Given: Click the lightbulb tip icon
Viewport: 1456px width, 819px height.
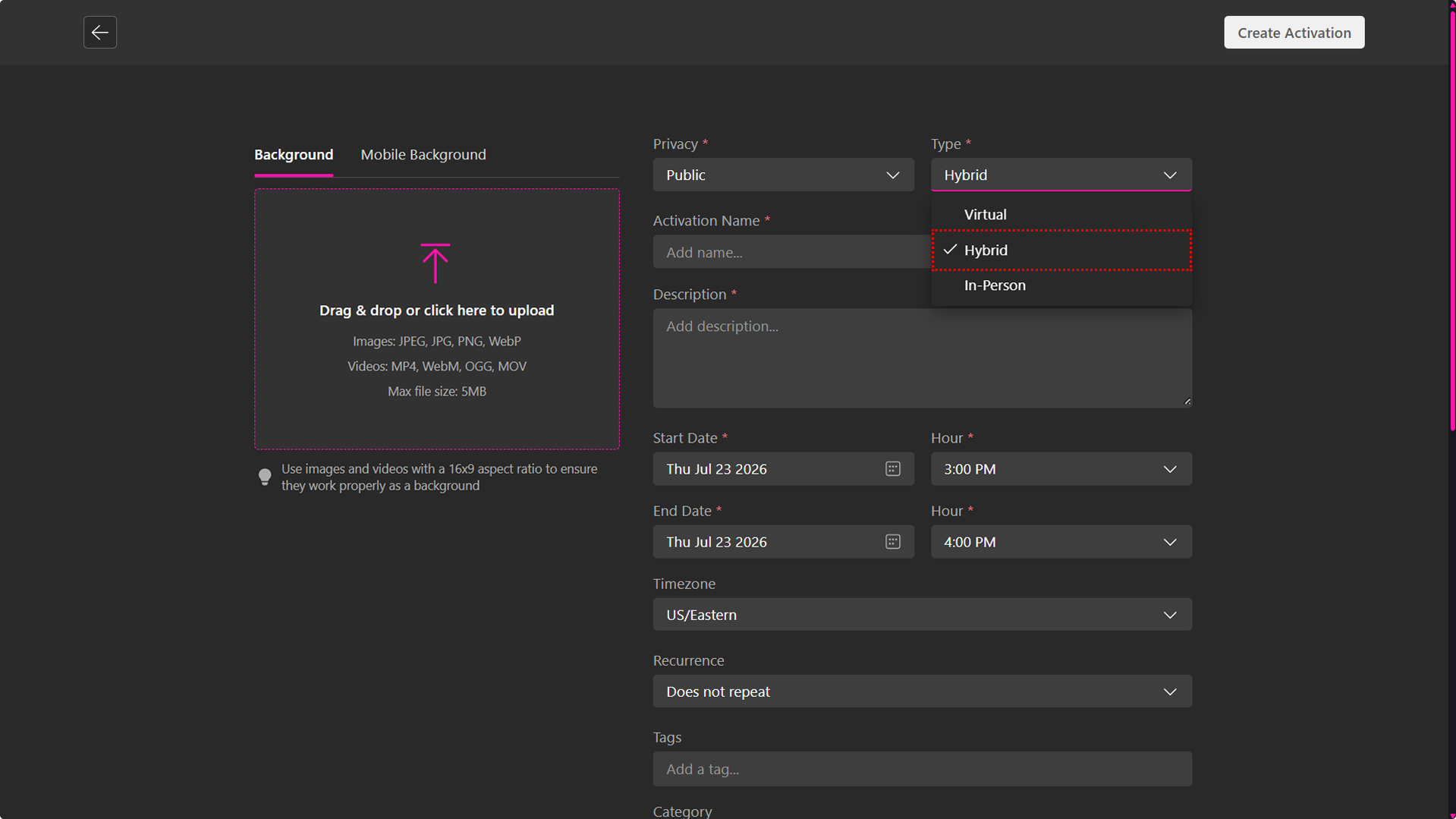Looking at the screenshot, I should (x=265, y=477).
